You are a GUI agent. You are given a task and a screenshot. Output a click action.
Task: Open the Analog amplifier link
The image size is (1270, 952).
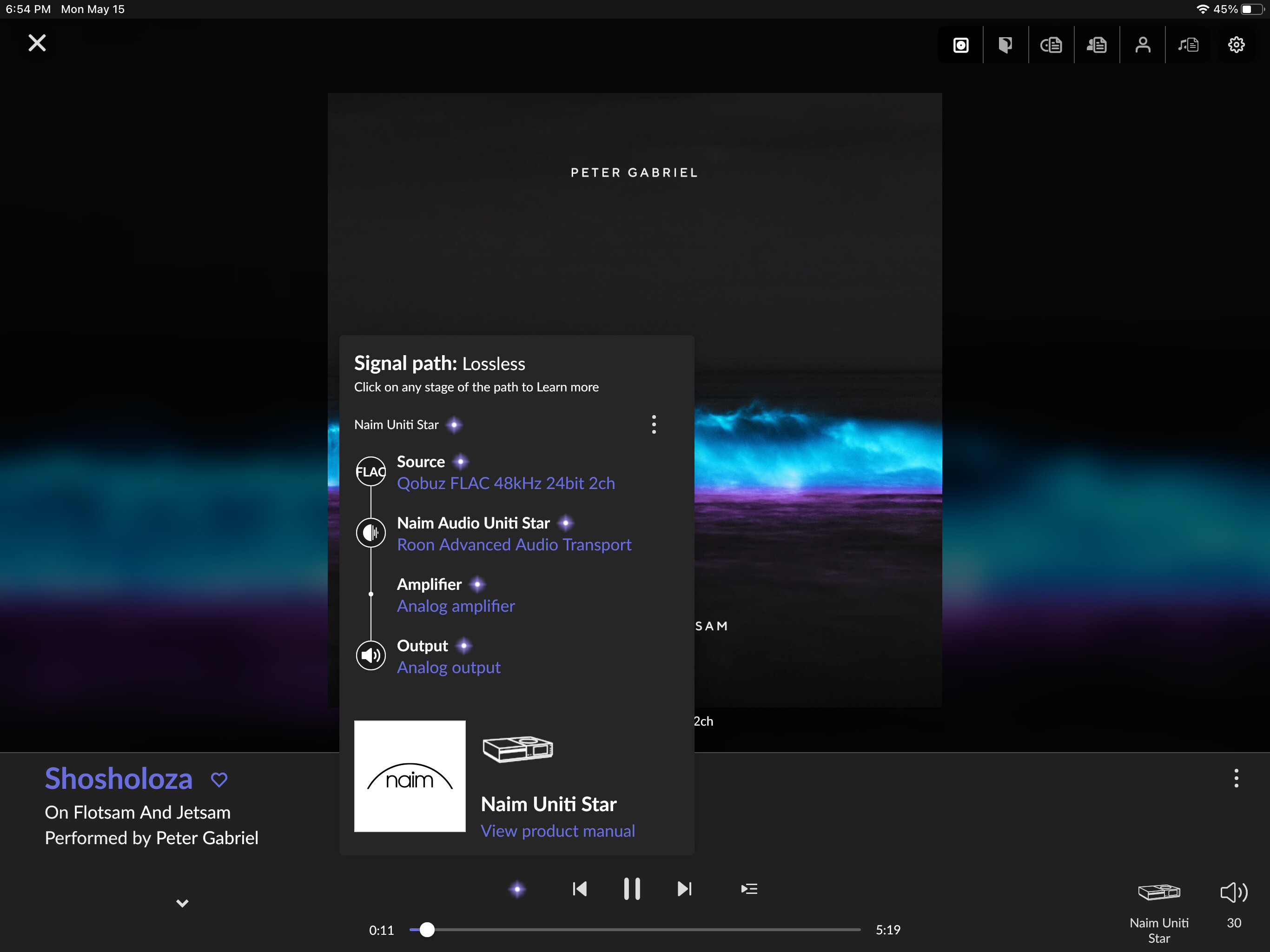point(456,606)
